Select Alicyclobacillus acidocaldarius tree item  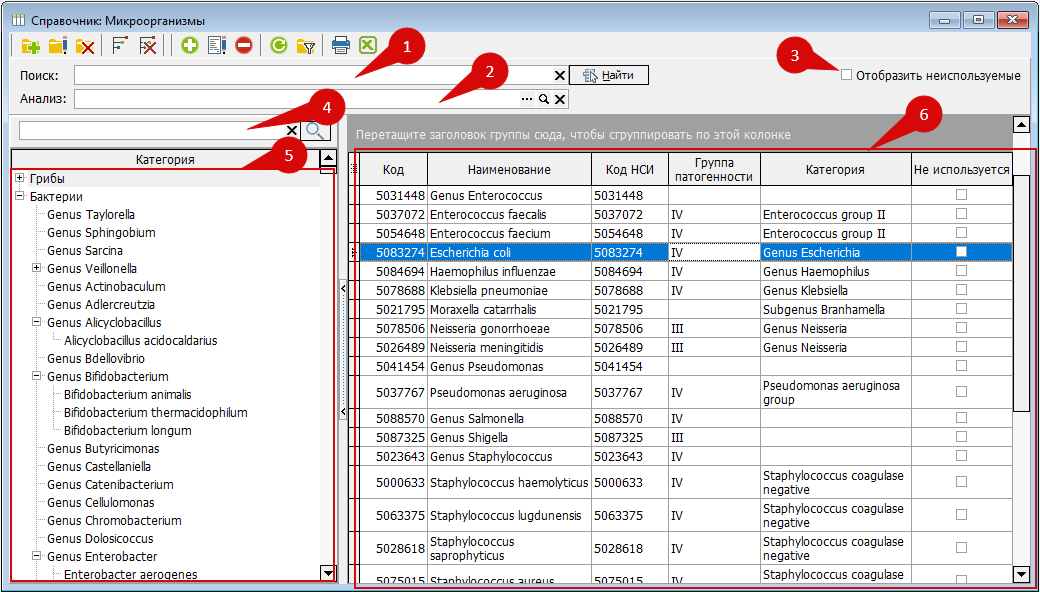[141, 340]
